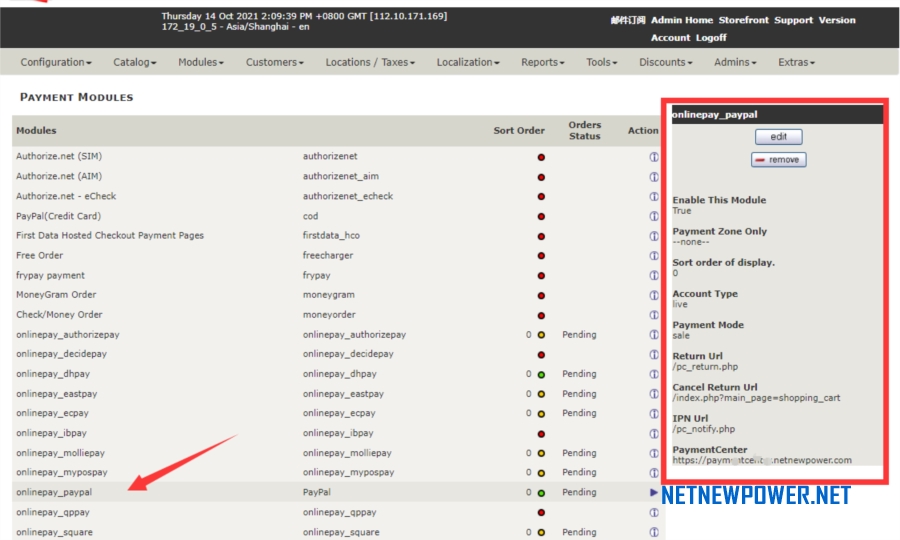The width and height of the screenshot is (900, 540).
Task: Open the Support link
Action: coord(793,20)
